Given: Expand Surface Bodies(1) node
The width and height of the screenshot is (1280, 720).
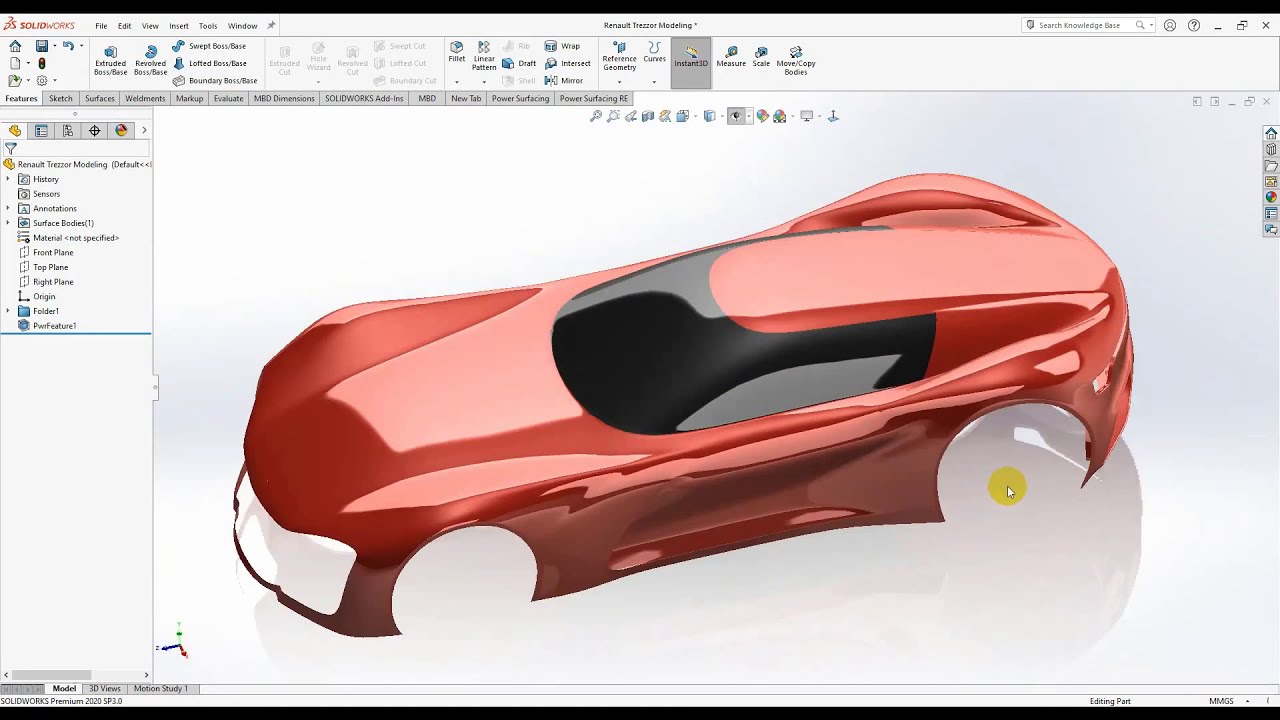Looking at the screenshot, I should 8,223.
